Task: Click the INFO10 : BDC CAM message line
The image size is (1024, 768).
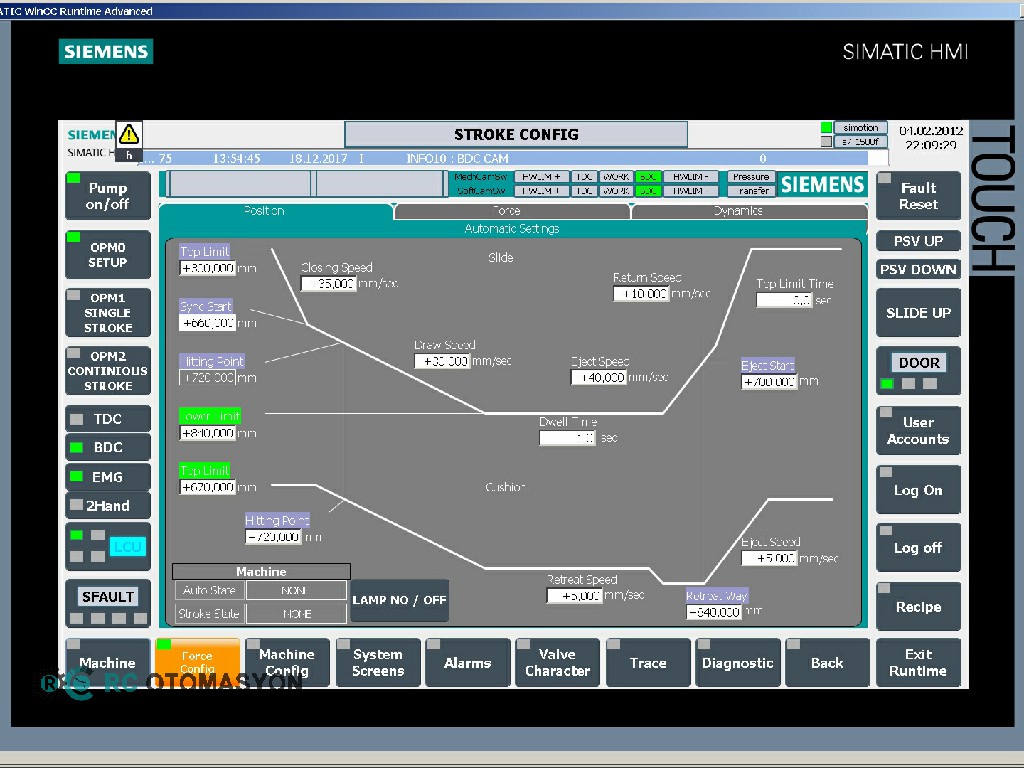Action: coord(457,158)
